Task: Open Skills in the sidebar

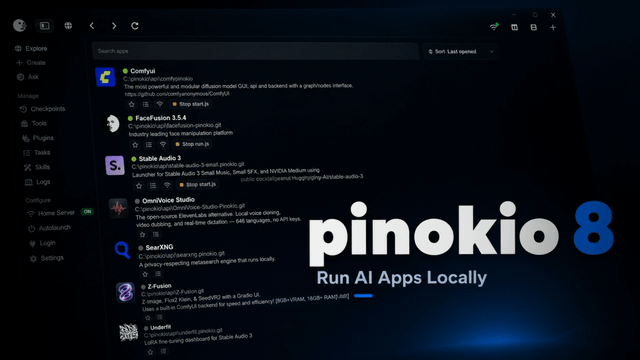Action: tap(37, 167)
